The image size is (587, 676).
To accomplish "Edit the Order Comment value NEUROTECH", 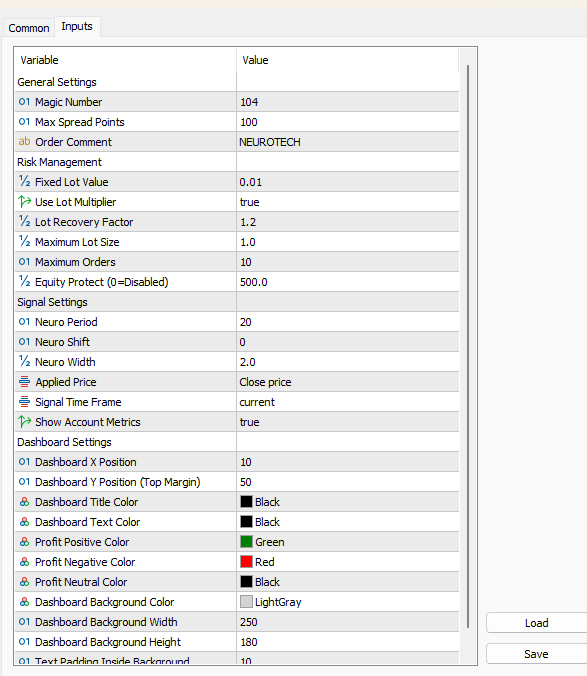I will (x=348, y=142).
